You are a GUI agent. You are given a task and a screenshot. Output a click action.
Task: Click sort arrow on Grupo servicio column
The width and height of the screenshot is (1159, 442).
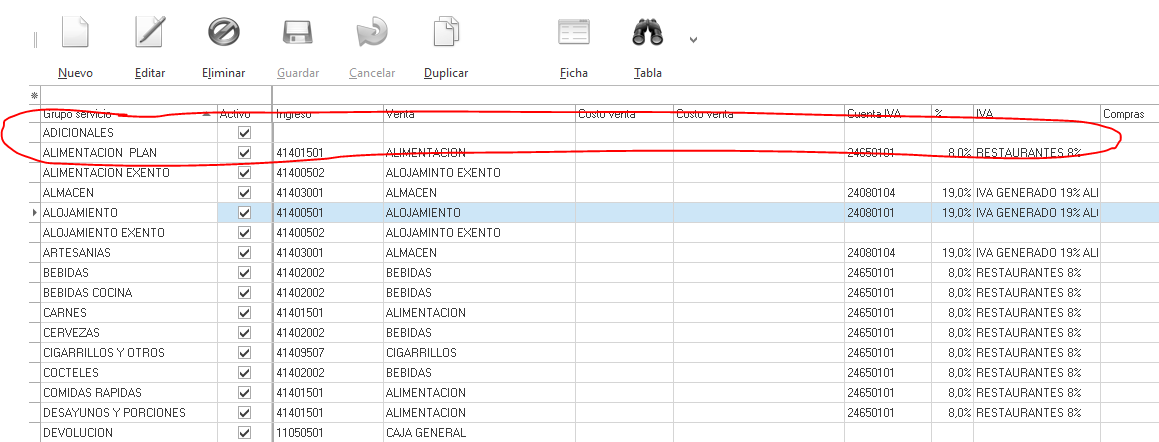(207, 114)
